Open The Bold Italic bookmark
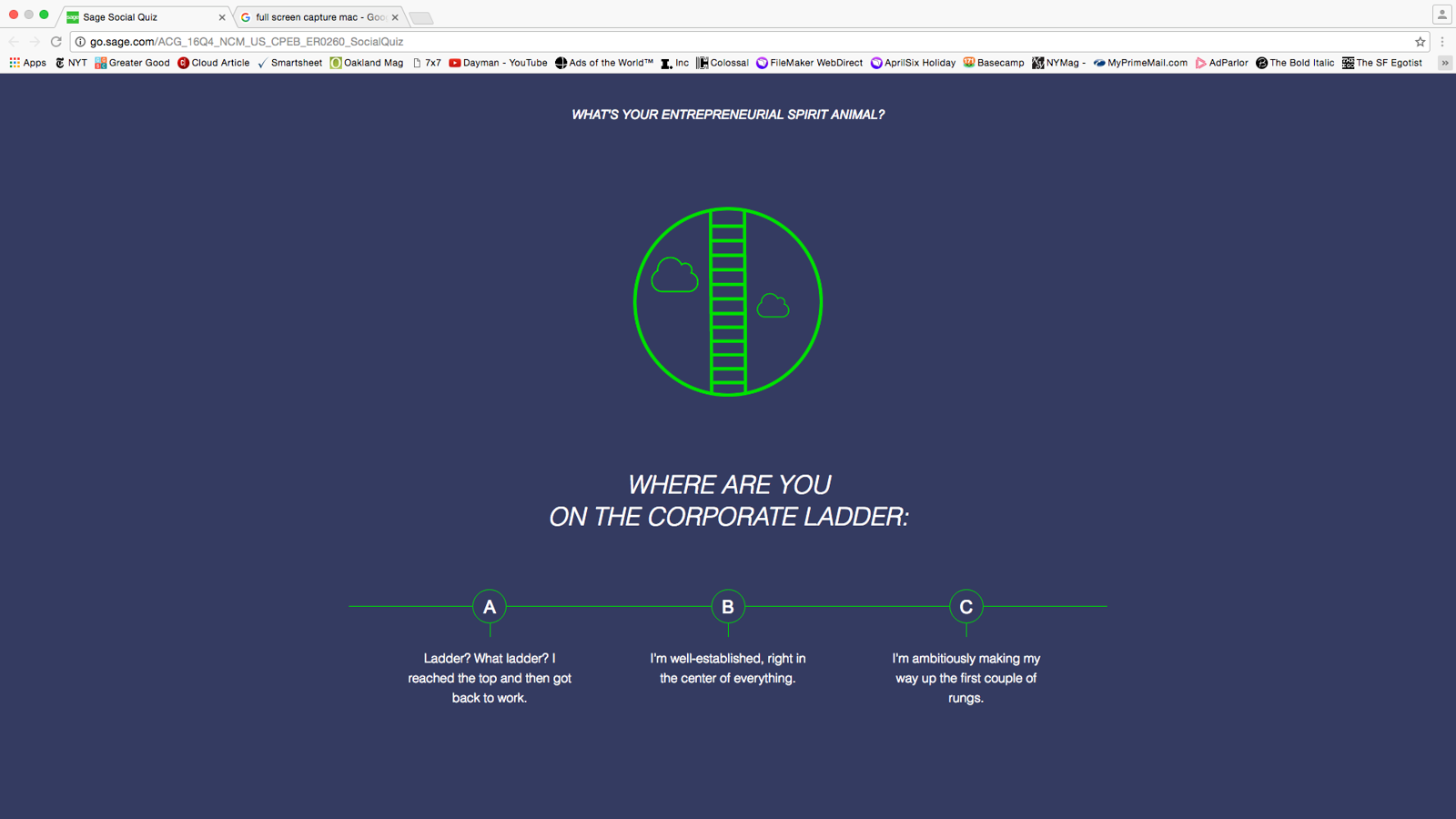 click(x=1295, y=63)
